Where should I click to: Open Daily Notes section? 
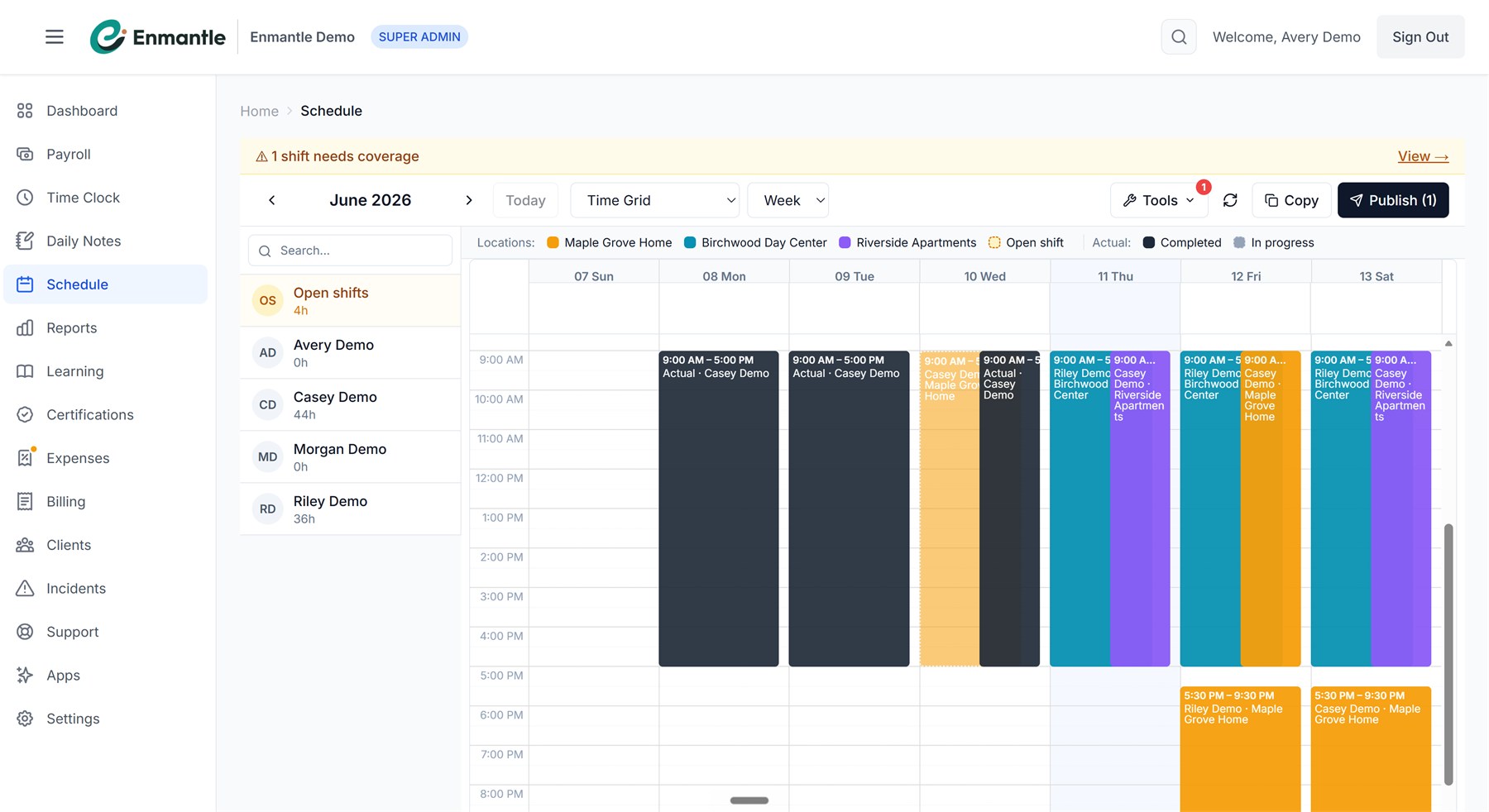coord(106,241)
